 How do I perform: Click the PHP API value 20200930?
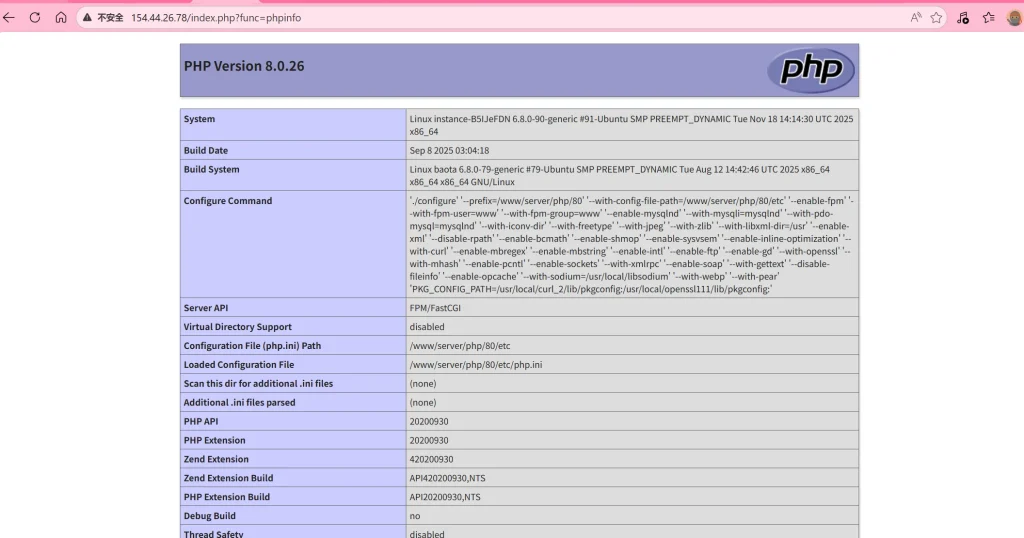429,422
